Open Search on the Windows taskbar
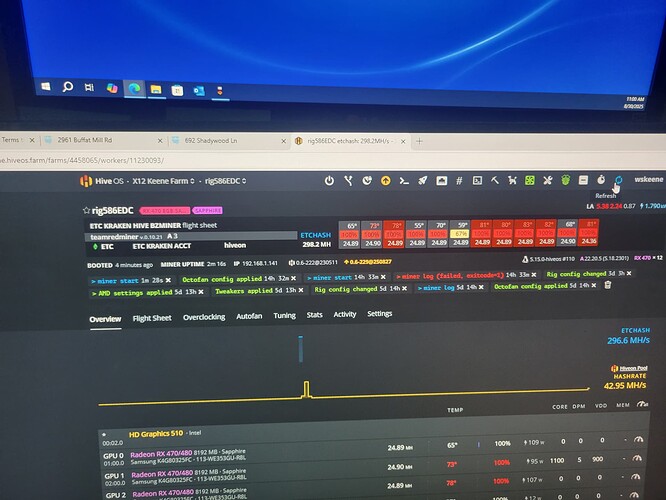 (x=68, y=87)
